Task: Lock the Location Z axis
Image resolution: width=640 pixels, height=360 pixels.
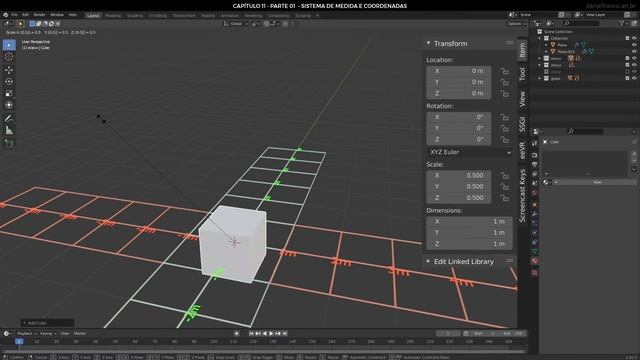Action: pyautogui.click(x=505, y=93)
